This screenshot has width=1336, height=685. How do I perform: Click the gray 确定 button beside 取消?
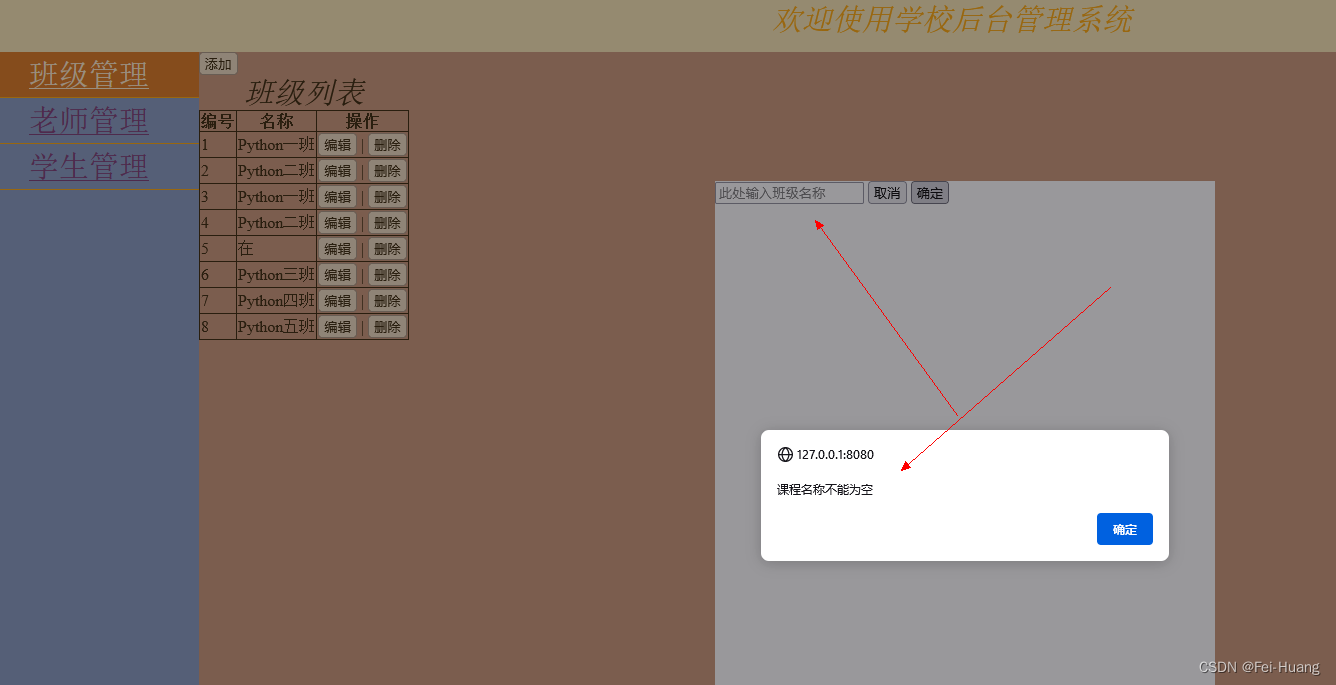[x=930, y=193]
